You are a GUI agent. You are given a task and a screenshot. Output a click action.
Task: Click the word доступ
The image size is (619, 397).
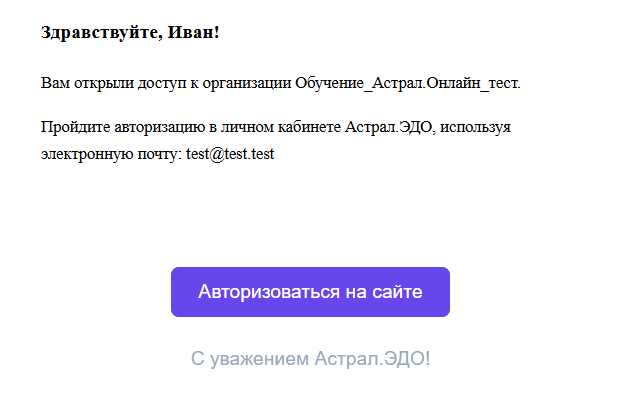(x=162, y=83)
